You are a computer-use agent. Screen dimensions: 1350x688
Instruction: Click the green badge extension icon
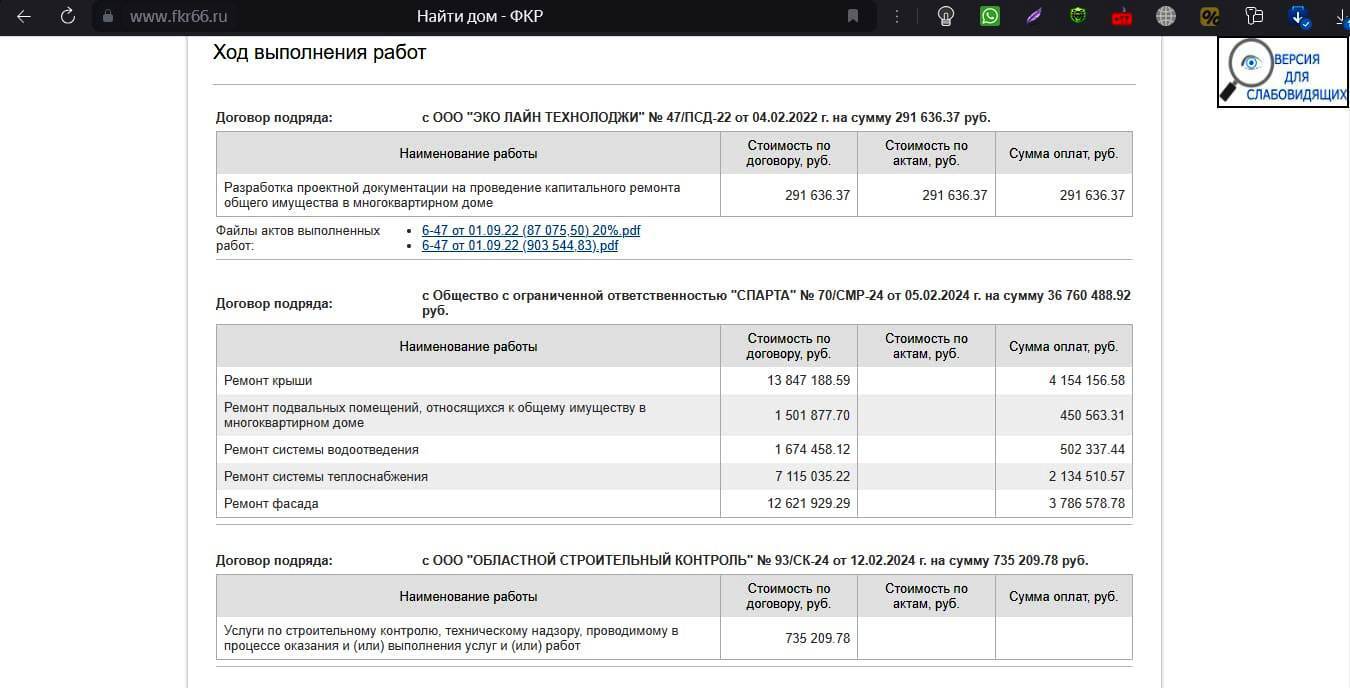coord(1078,16)
